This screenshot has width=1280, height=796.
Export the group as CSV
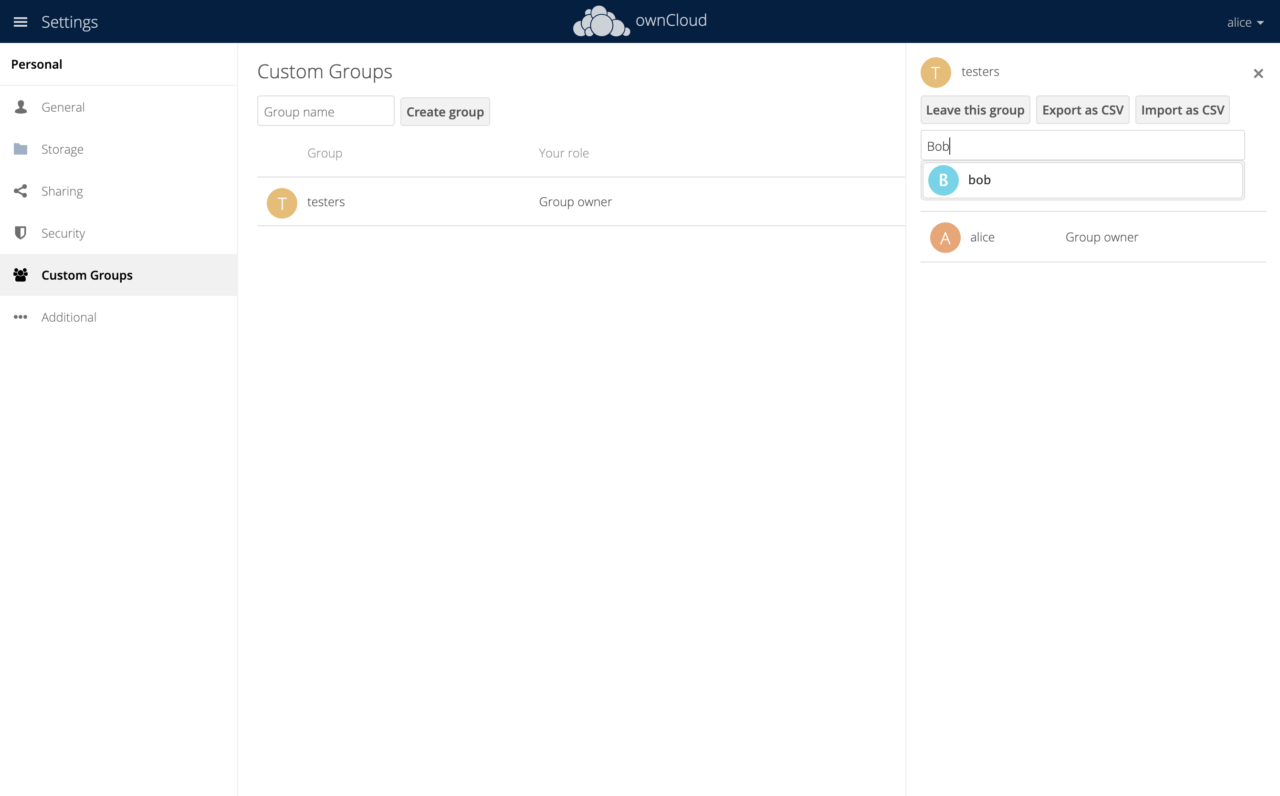point(1082,109)
